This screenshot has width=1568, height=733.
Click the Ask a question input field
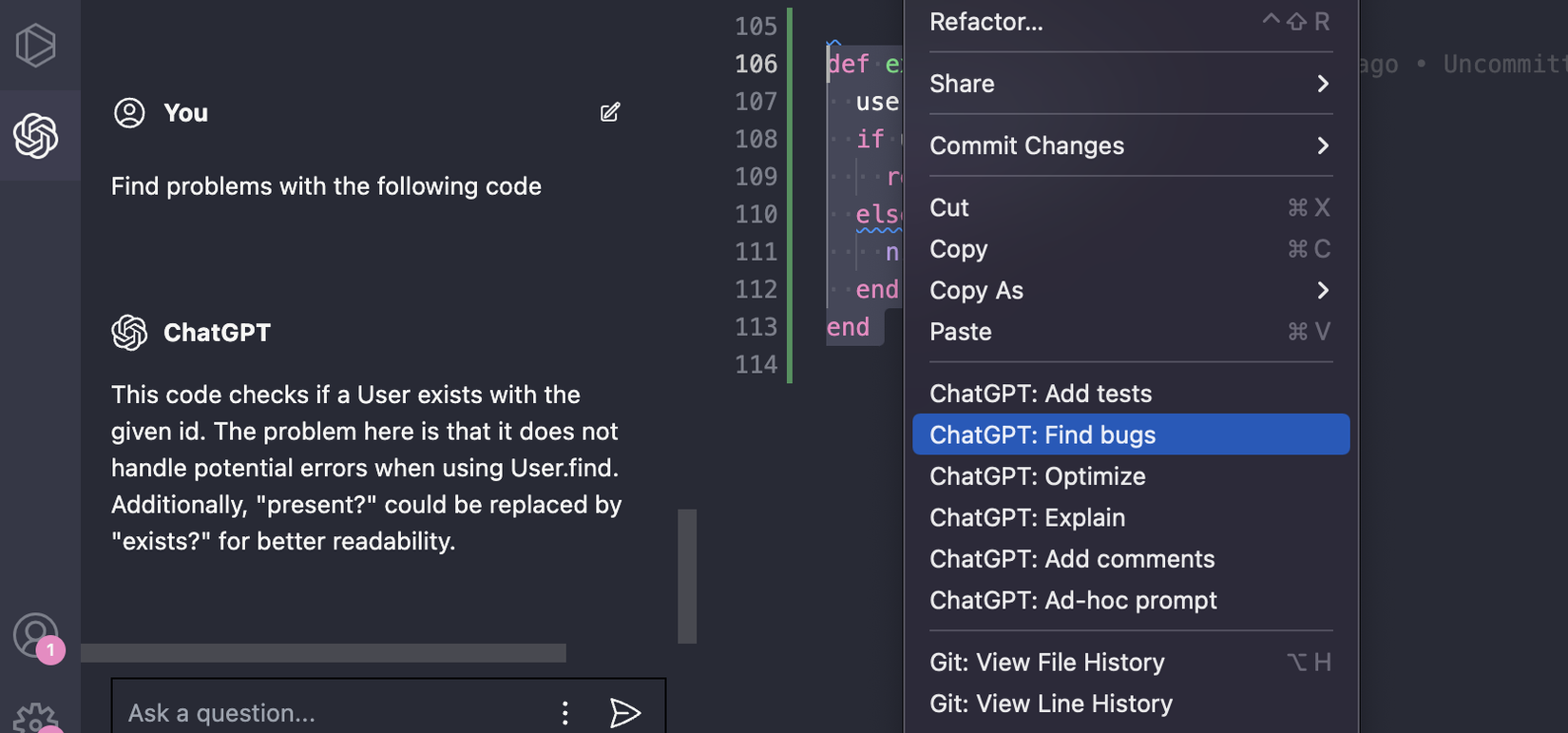point(333,713)
